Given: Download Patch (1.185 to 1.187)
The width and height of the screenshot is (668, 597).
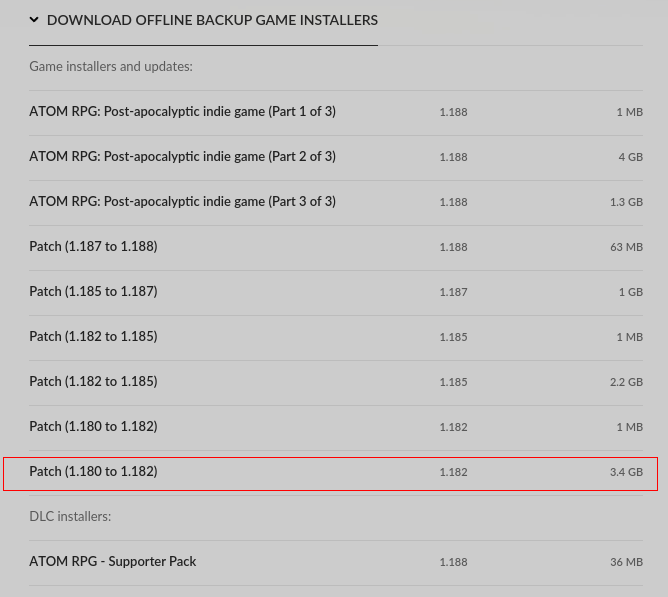Looking at the screenshot, I should pos(336,292).
